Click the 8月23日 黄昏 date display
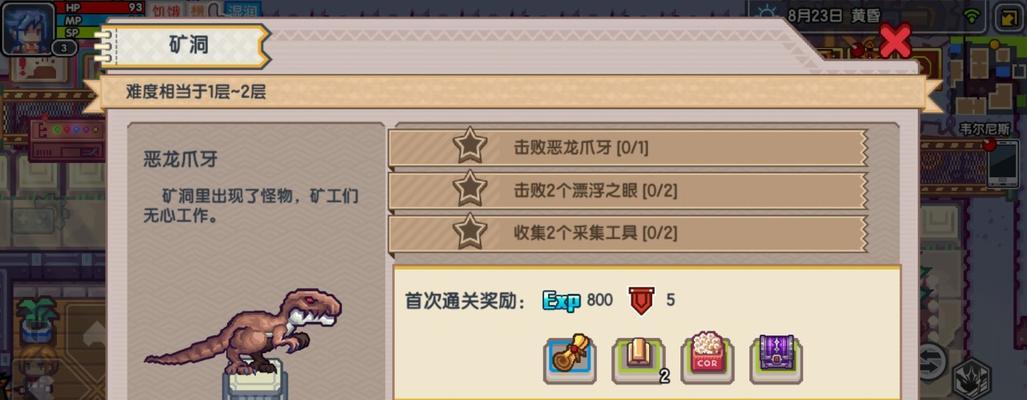The height and width of the screenshot is (400, 1027). (x=834, y=16)
